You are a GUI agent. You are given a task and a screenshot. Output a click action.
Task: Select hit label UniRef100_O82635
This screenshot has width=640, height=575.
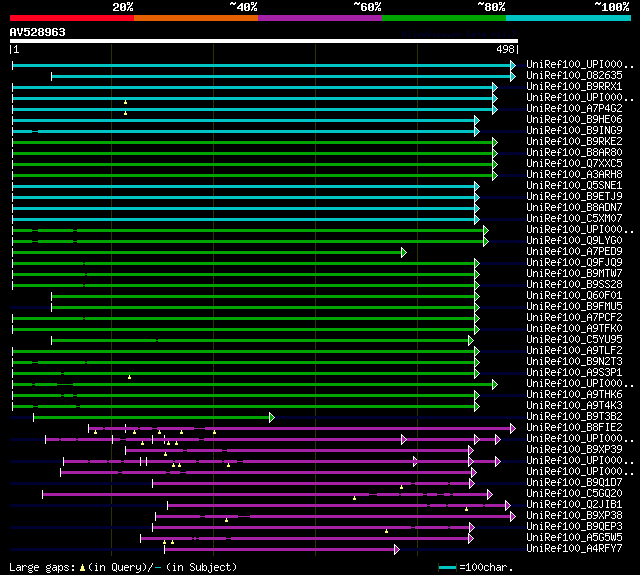point(574,75)
